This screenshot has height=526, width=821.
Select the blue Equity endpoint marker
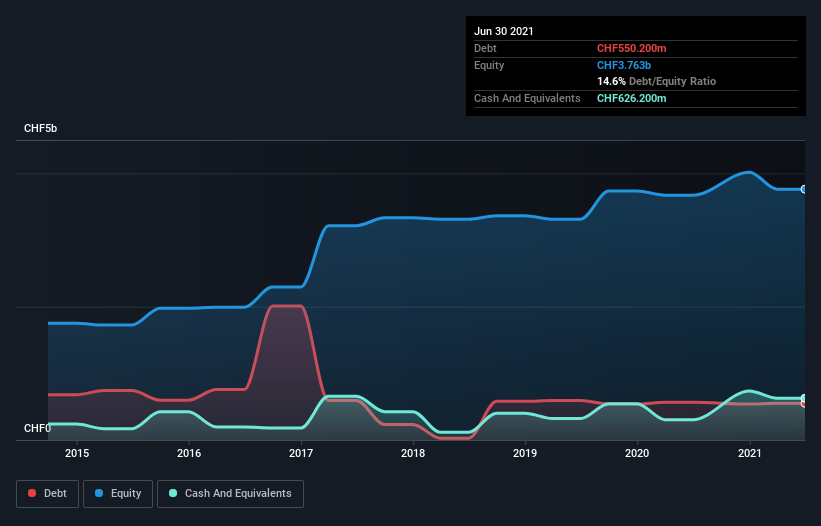click(x=804, y=189)
